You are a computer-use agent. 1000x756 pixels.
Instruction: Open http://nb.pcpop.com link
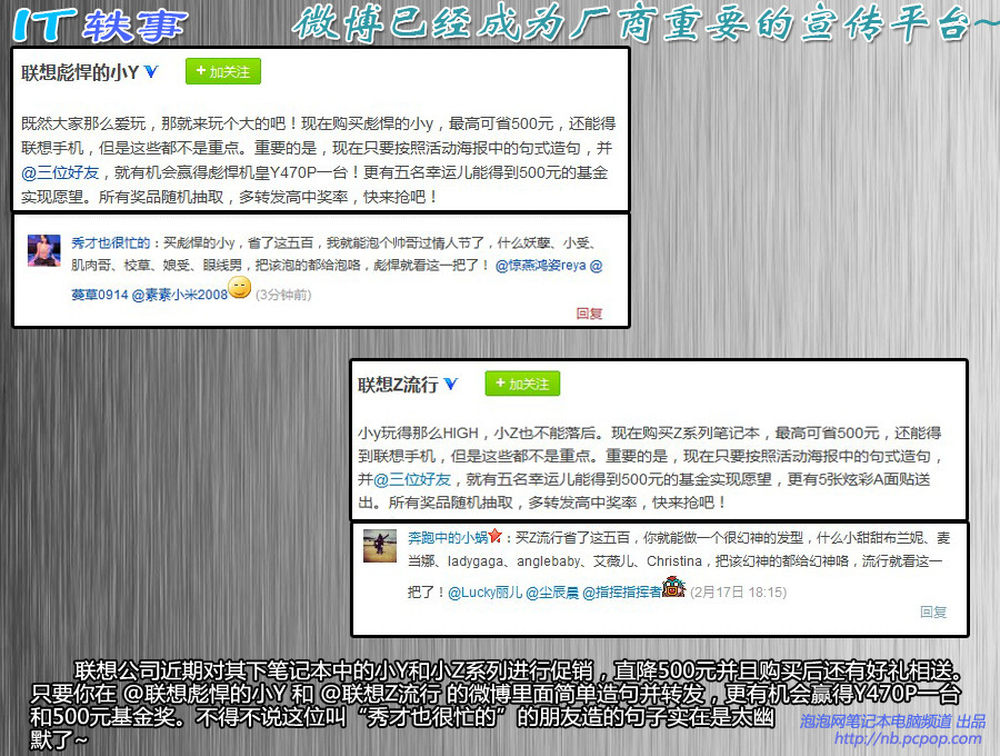click(x=908, y=739)
